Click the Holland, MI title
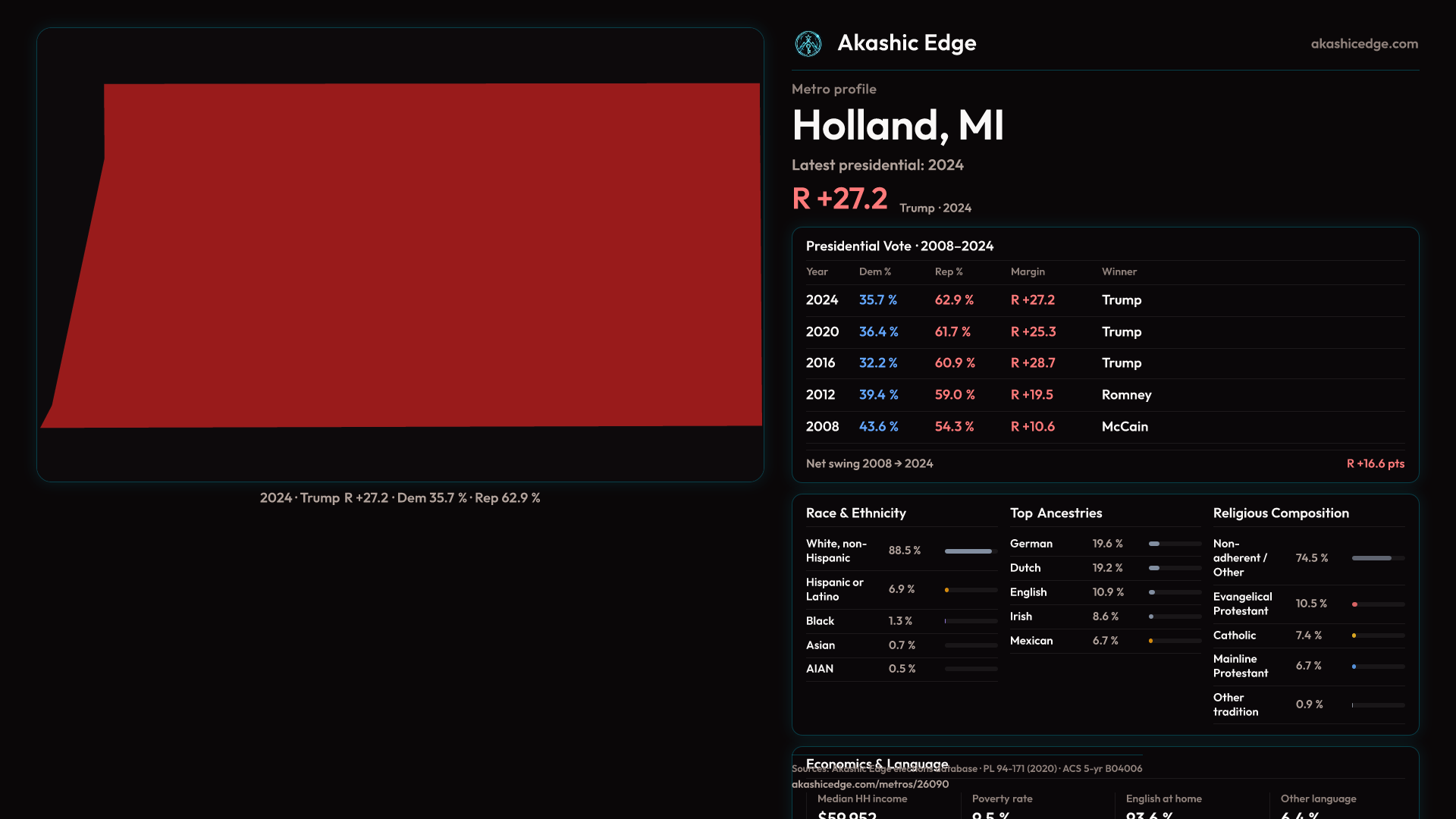This screenshot has height=819, width=1456. (898, 126)
